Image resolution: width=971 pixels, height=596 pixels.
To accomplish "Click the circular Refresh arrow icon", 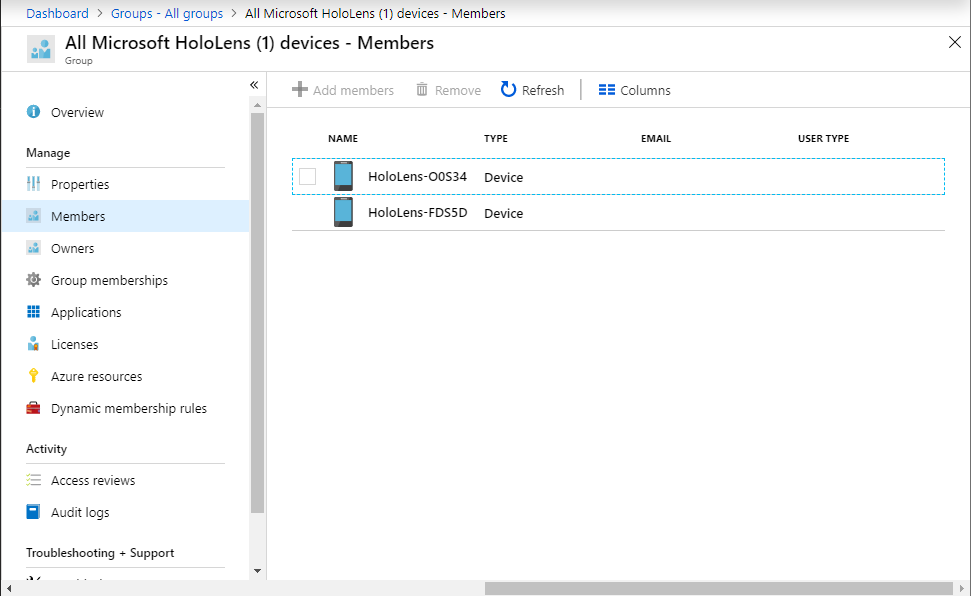I will (x=508, y=90).
